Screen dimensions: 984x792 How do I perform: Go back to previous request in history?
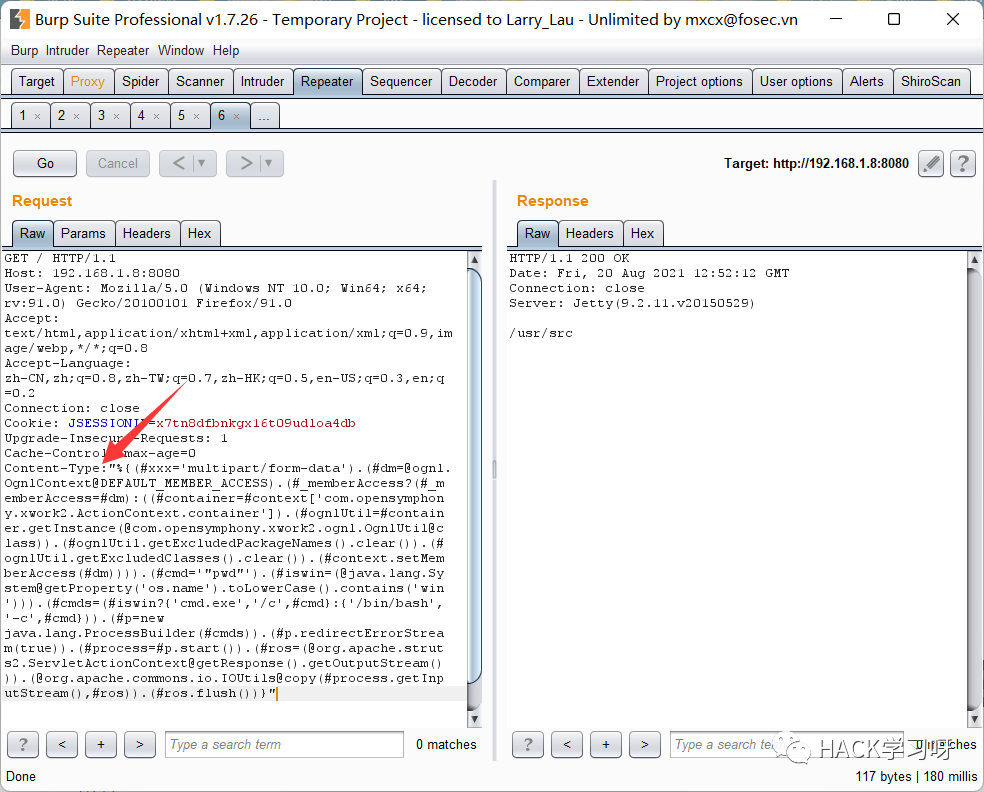point(178,164)
